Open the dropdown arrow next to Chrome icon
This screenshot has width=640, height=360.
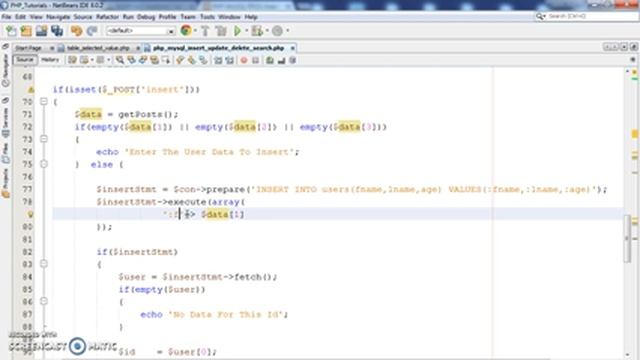(195, 31)
